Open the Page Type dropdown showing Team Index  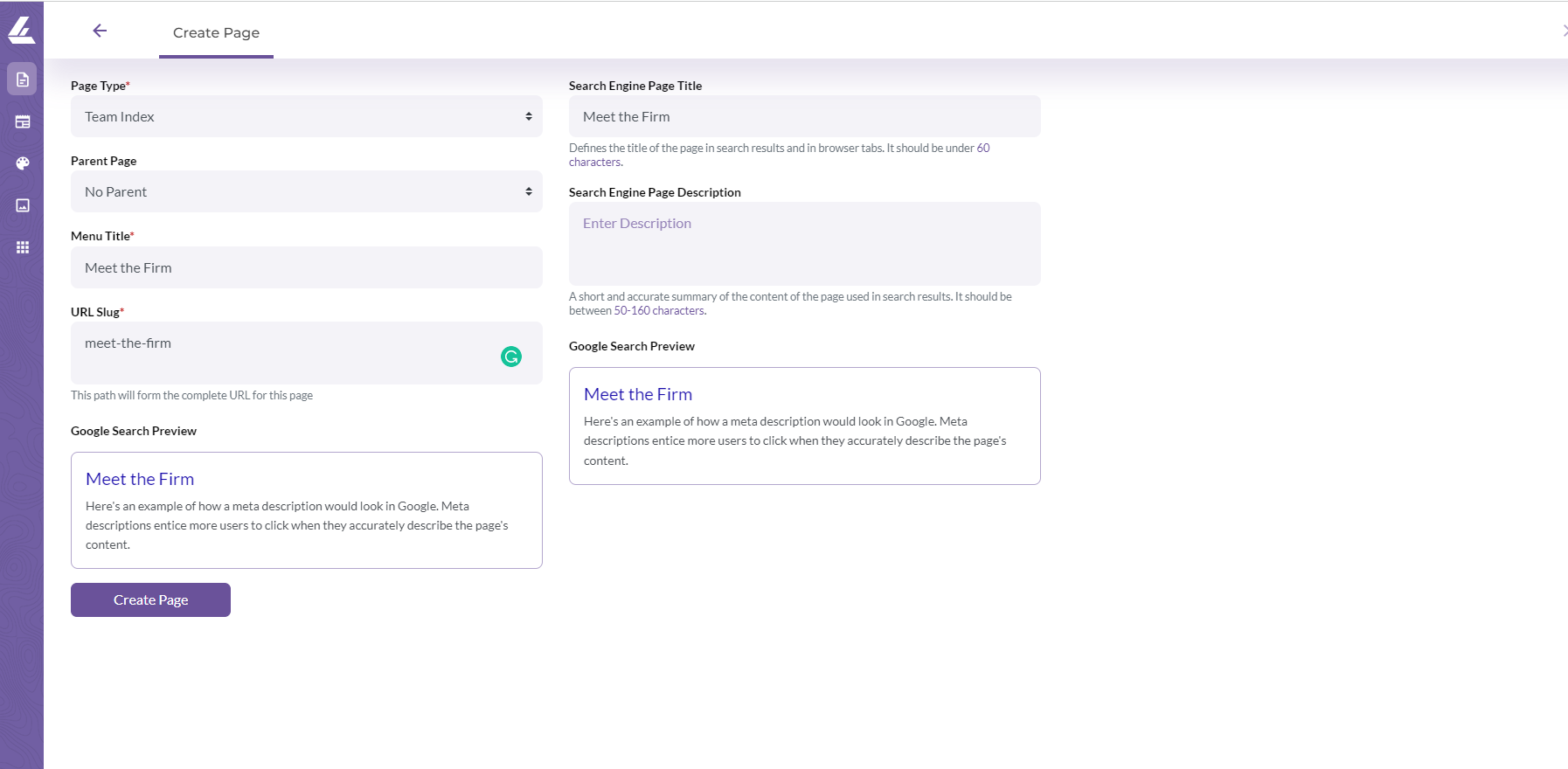(307, 116)
